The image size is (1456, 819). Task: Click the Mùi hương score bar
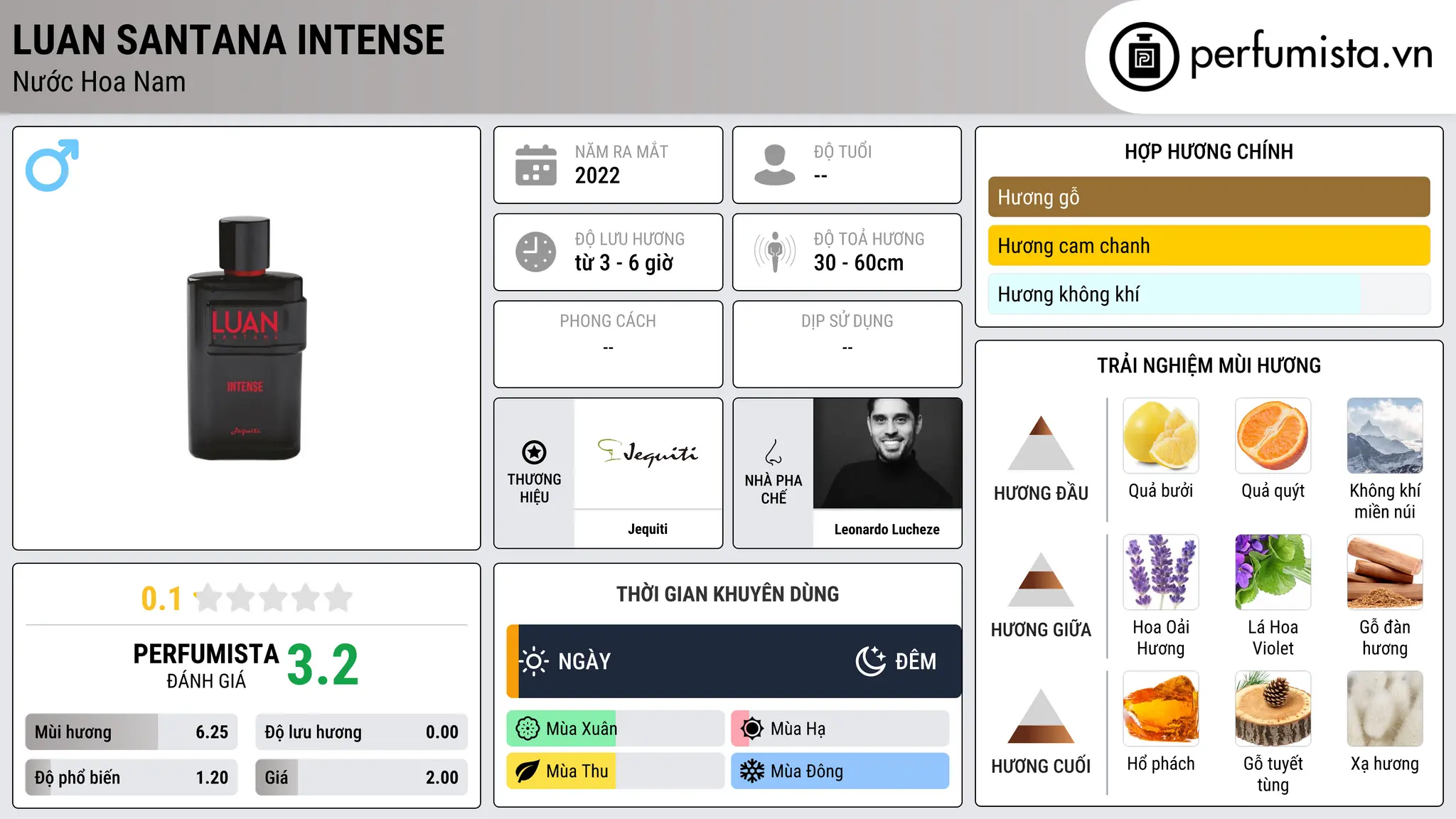132,732
